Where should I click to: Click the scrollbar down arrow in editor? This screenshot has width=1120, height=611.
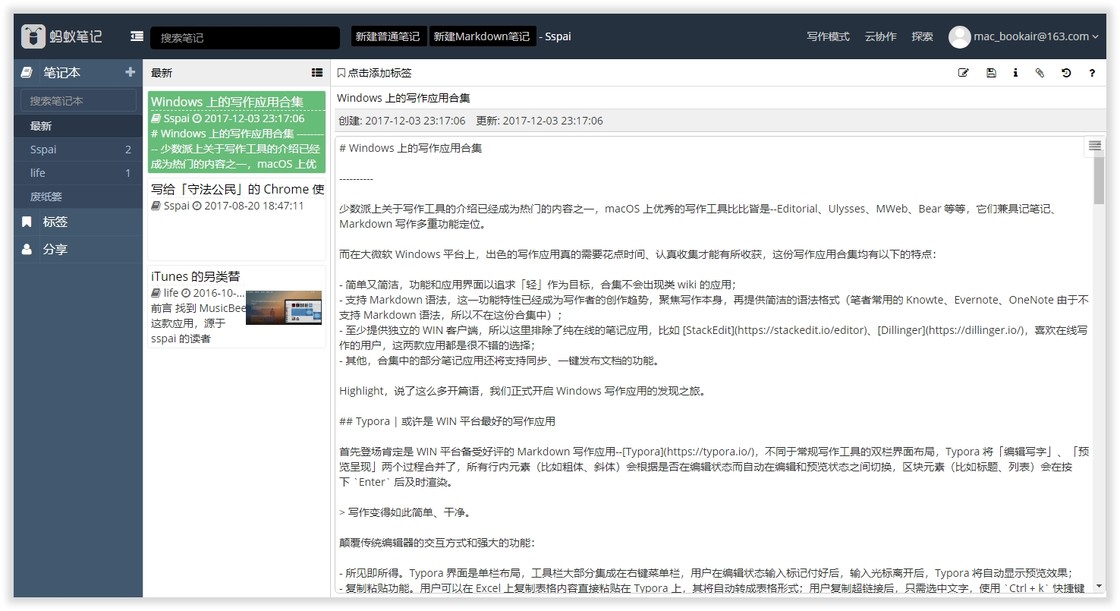[x=1099, y=587]
